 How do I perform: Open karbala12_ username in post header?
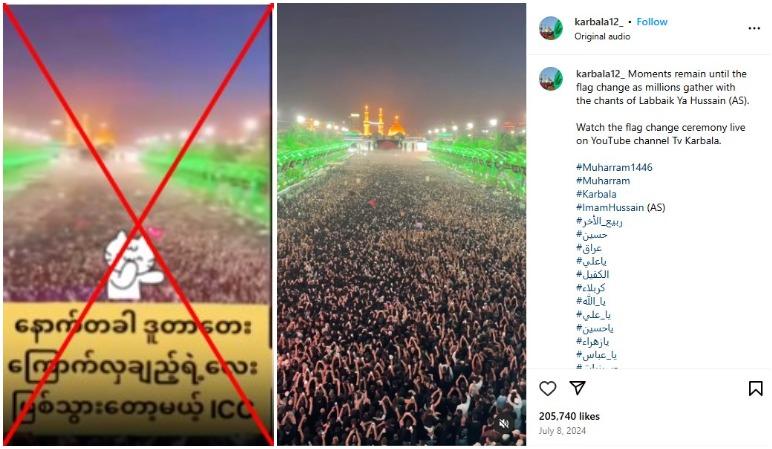coord(598,22)
